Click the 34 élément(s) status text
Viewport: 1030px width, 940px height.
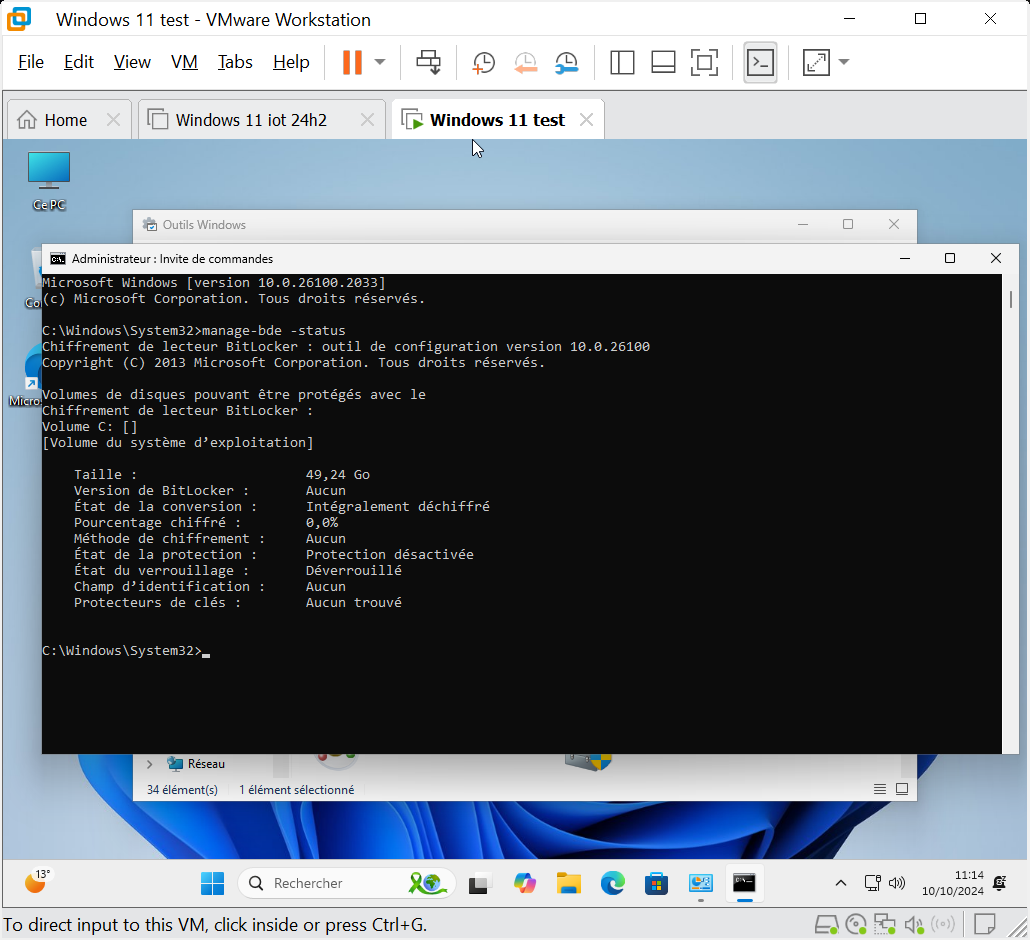pos(182,790)
